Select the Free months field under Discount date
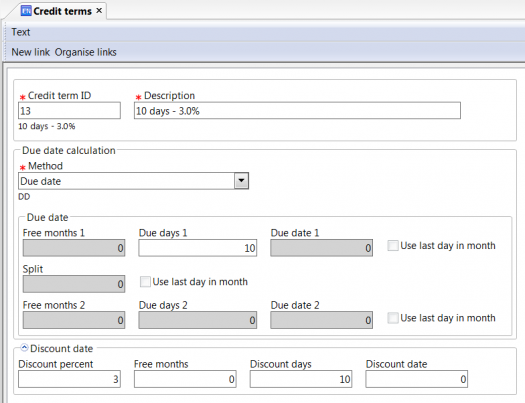525x403 pixels. coord(185,379)
